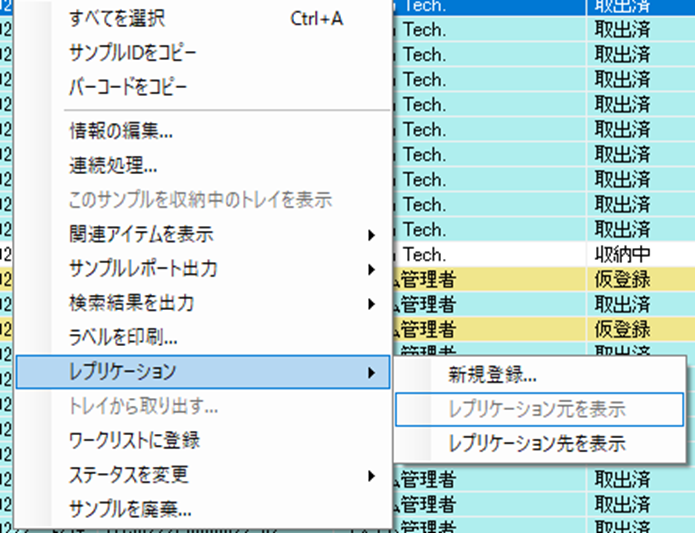The height and width of the screenshot is (533, 695).
Task: Select バーコードをコピー option
Action: 127,87
